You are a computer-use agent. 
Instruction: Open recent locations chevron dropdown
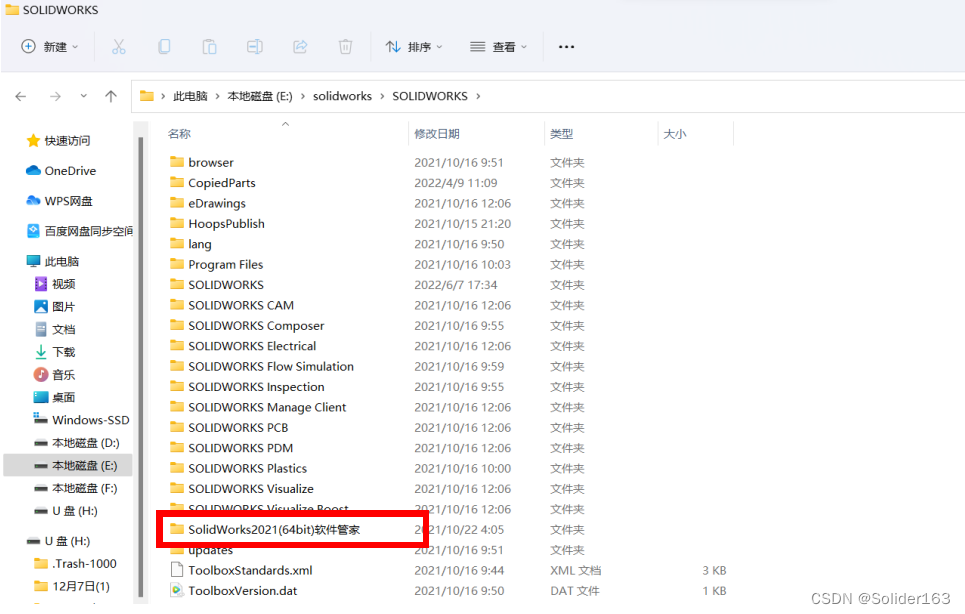tap(84, 96)
